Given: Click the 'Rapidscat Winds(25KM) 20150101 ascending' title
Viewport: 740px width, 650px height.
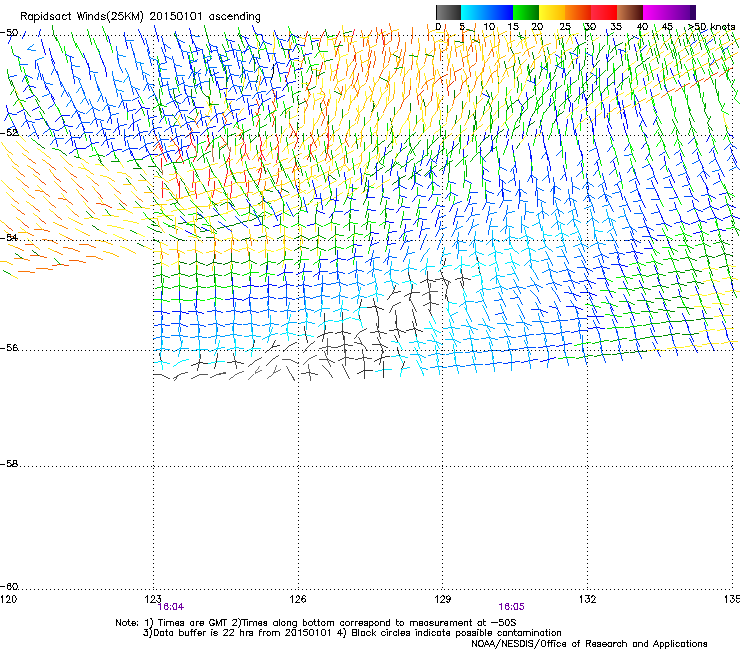Looking at the screenshot, I should pos(140,17).
